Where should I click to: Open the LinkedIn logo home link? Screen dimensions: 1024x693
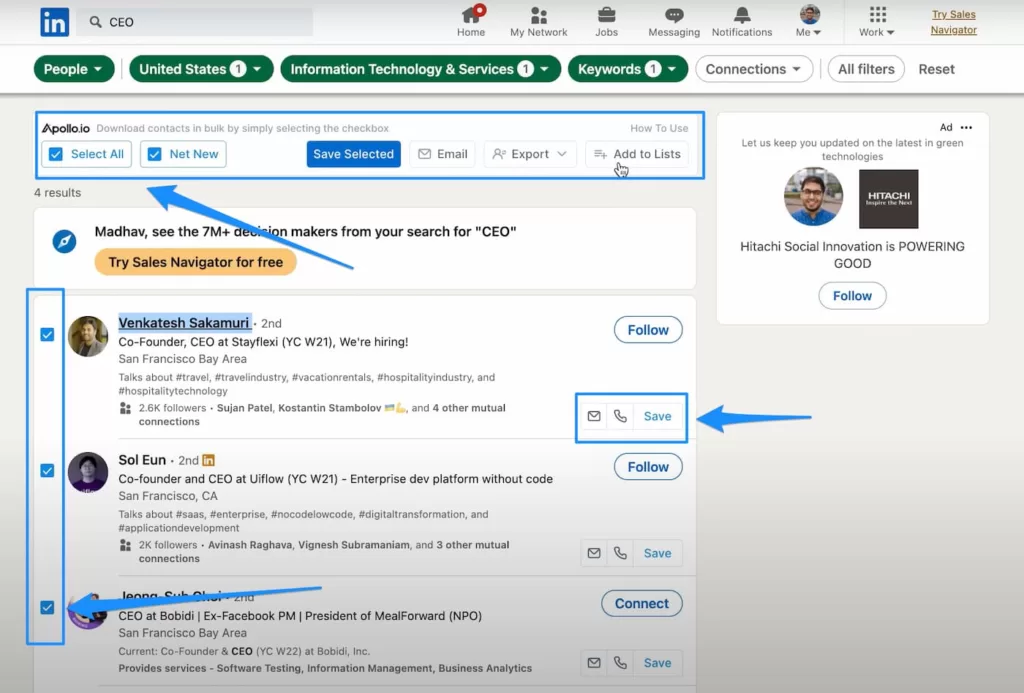coord(54,22)
